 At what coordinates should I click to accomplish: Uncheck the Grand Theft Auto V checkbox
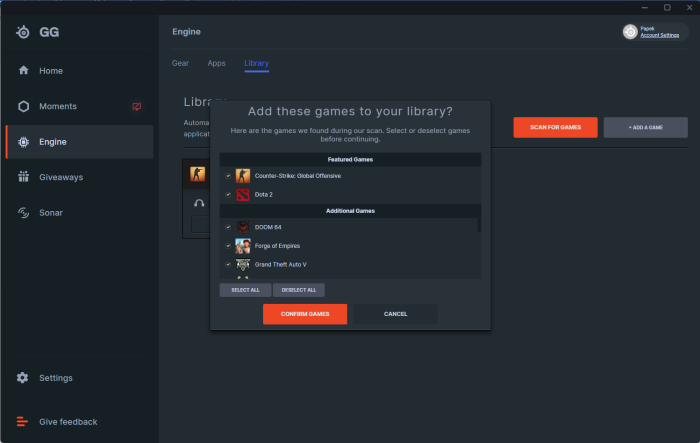point(228,265)
